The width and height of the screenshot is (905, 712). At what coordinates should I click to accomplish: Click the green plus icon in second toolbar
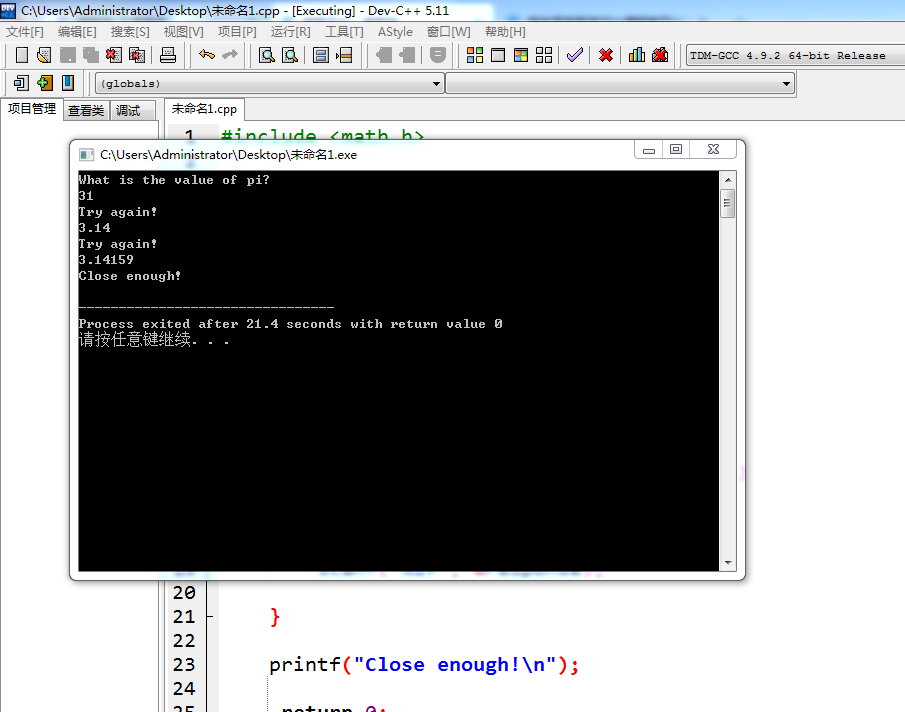[x=44, y=83]
